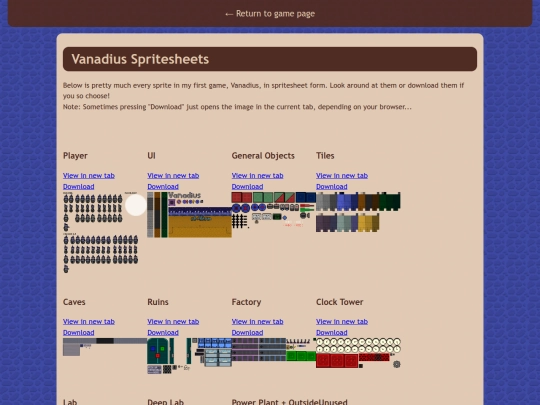540x405 pixels.
Task: Click the Ruins spritesheet preview image
Action: pos(189,356)
